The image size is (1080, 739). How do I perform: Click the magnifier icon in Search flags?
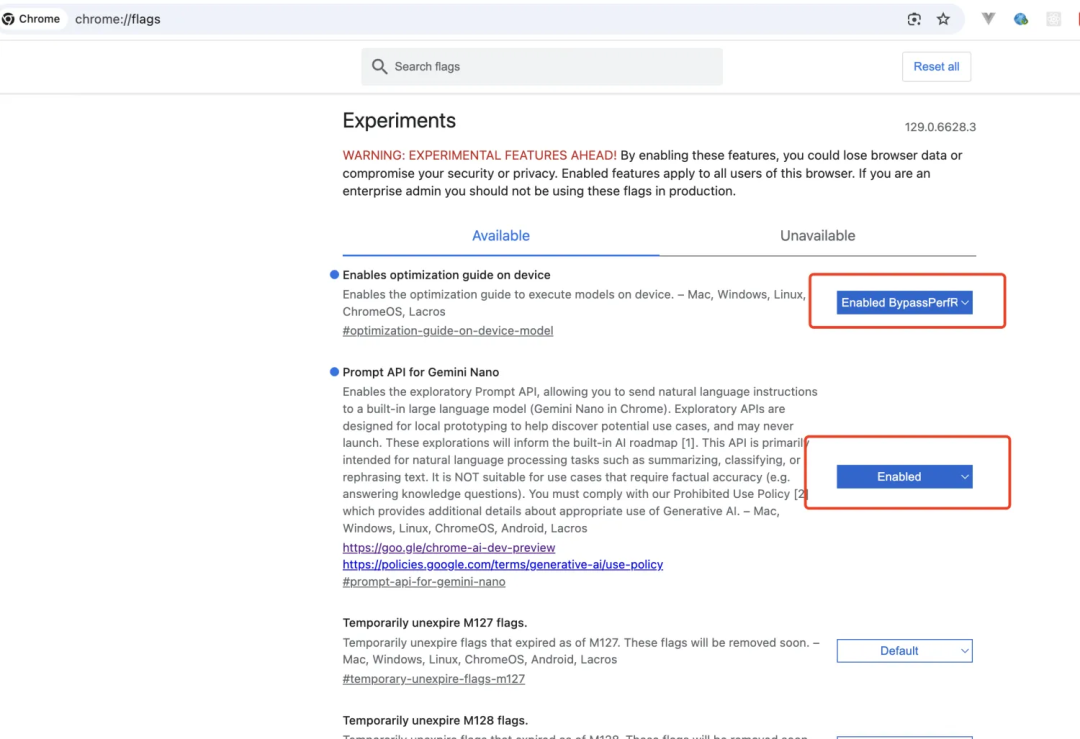[379, 67]
